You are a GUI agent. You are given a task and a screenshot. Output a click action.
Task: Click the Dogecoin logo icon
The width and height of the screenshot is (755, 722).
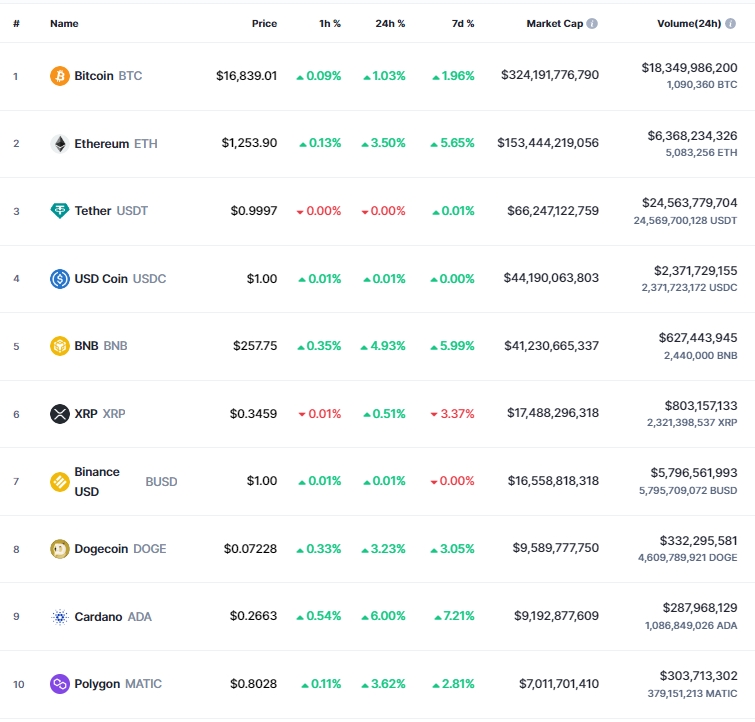click(x=60, y=549)
